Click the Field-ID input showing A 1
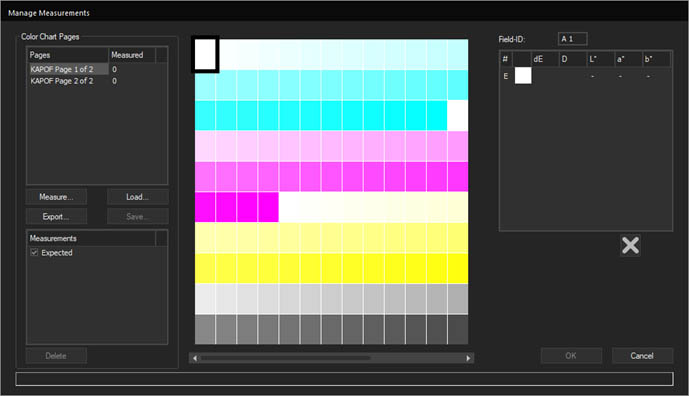Viewport: 689px width, 396px height. 573,39
